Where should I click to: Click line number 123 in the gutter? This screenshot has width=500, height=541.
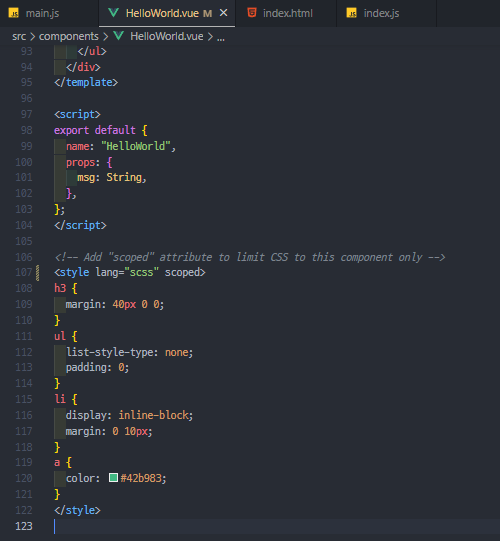coord(24,526)
